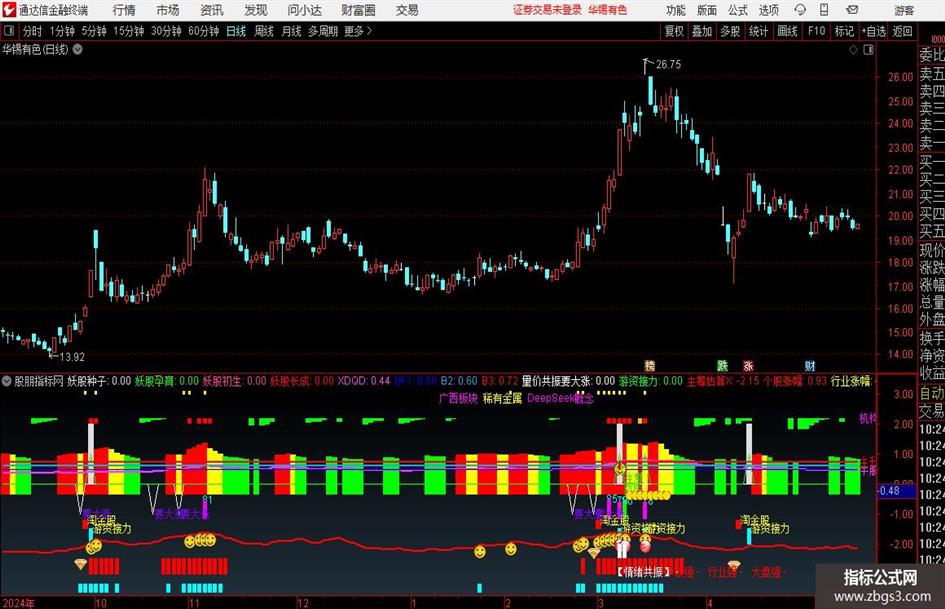Click the 广西板块 sector label

coord(458,398)
